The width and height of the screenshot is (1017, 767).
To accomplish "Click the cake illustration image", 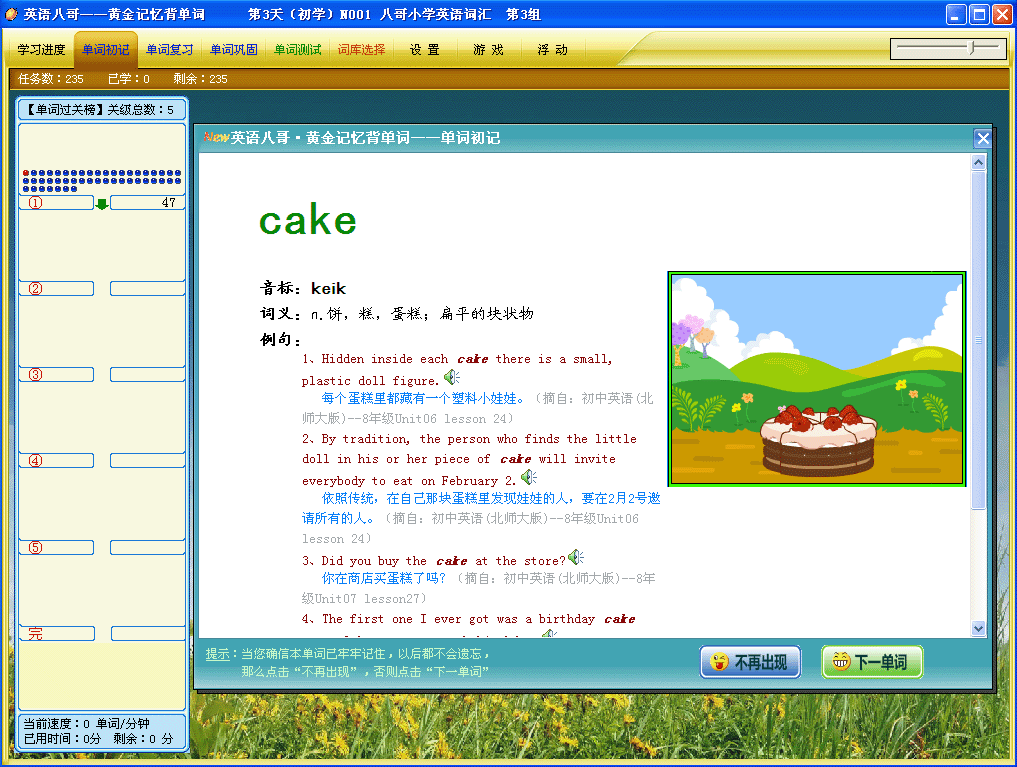I will 817,379.
